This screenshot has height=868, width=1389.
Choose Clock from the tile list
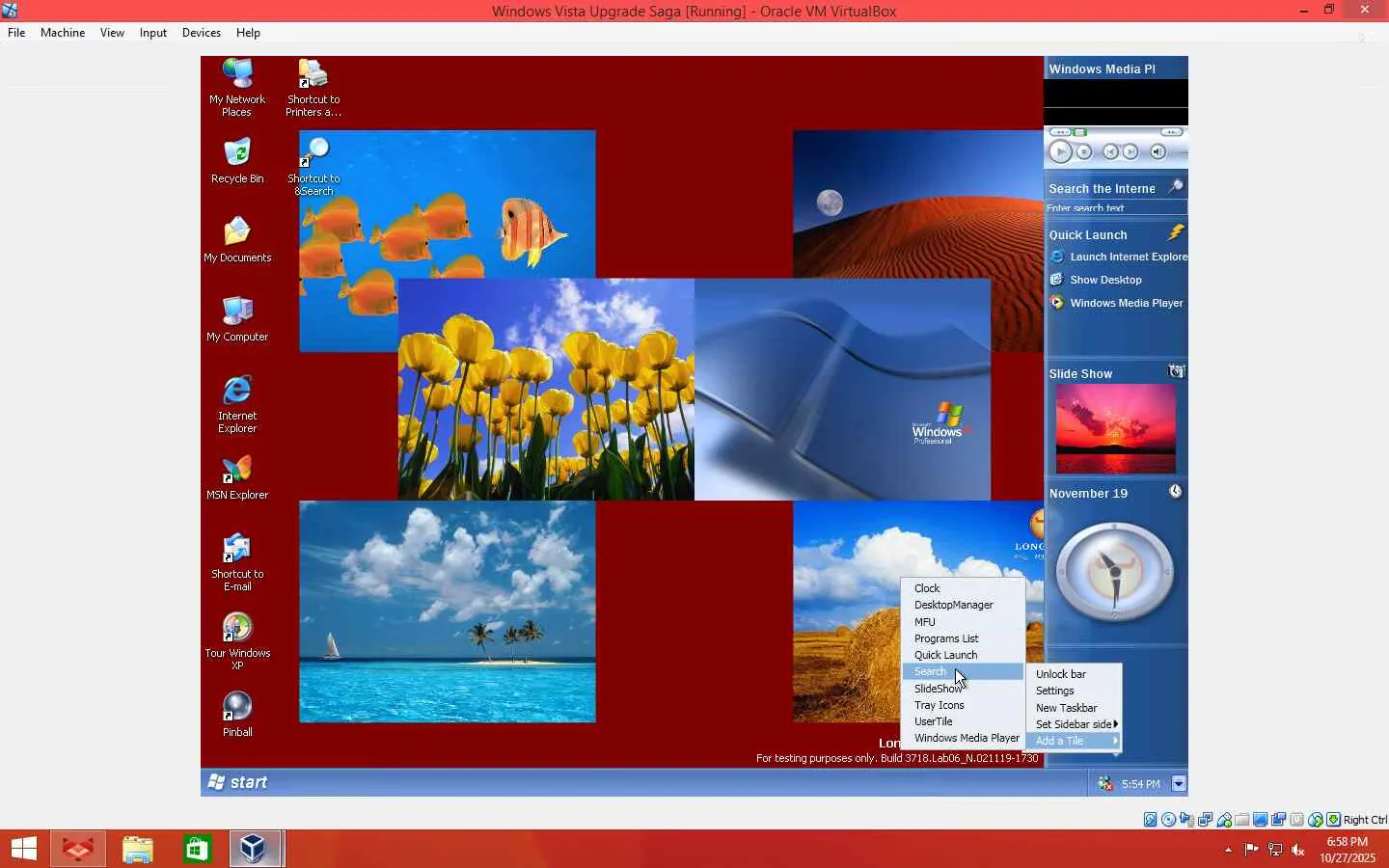[x=963, y=588]
